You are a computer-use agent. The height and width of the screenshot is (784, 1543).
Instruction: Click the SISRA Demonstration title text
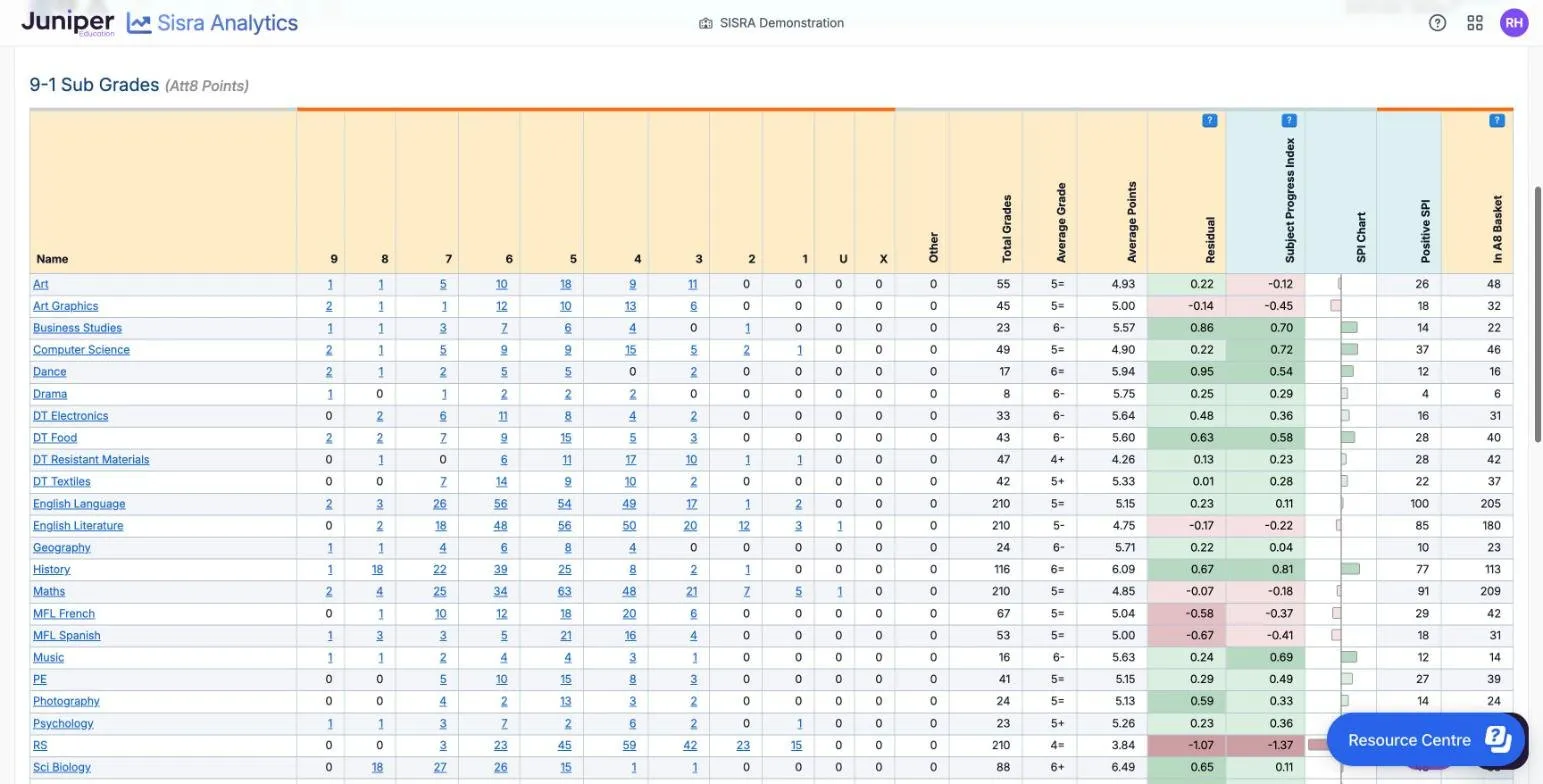782,23
